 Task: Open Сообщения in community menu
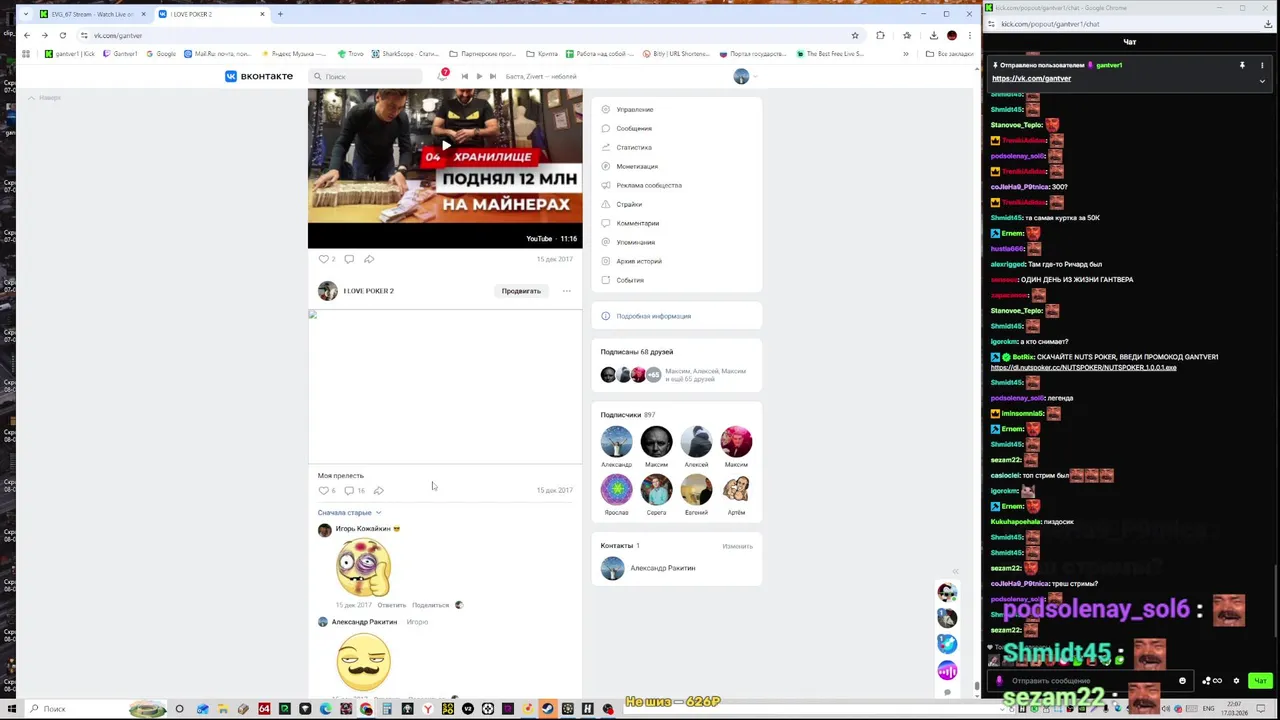pos(634,129)
